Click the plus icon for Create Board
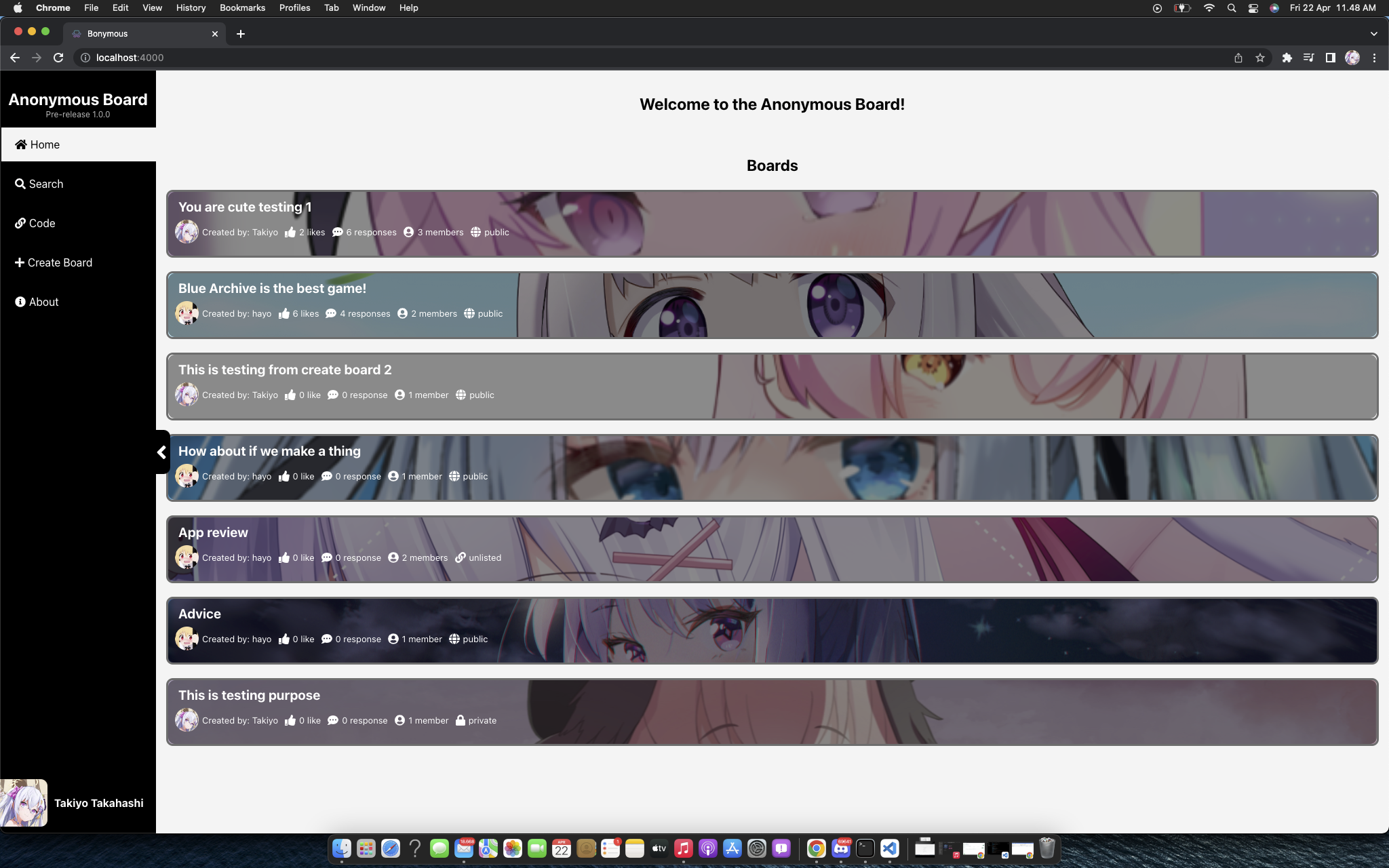The height and width of the screenshot is (868, 1389). [x=20, y=262]
